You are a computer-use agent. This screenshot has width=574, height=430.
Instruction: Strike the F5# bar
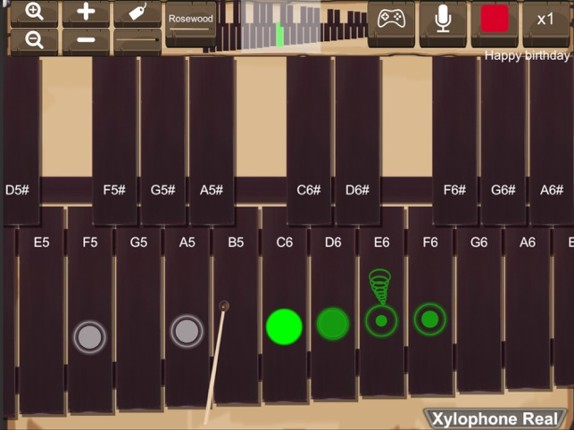(115, 141)
